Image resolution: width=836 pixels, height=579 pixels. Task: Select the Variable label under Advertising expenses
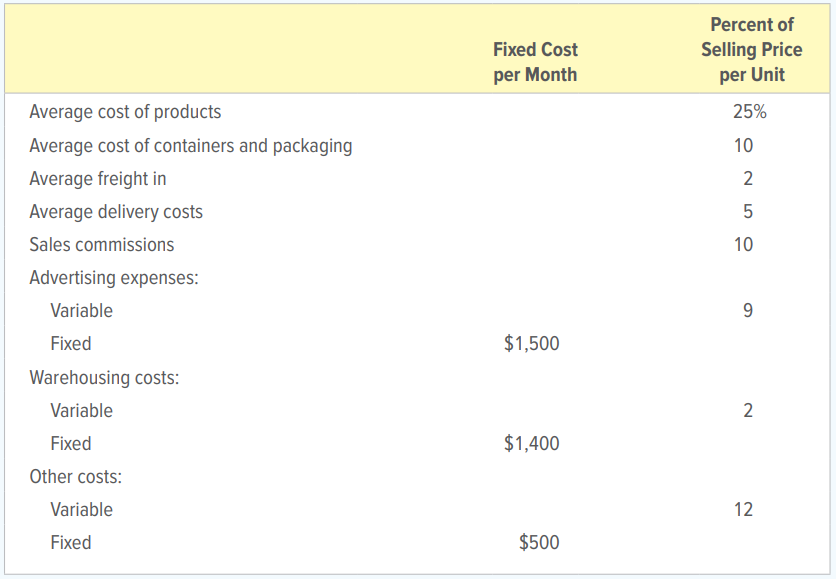tap(82, 310)
